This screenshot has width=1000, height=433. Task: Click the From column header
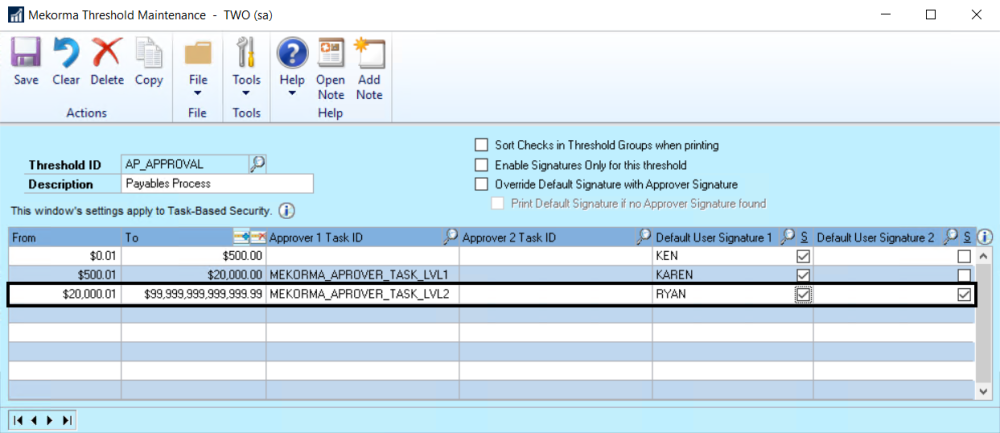tap(65, 237)
